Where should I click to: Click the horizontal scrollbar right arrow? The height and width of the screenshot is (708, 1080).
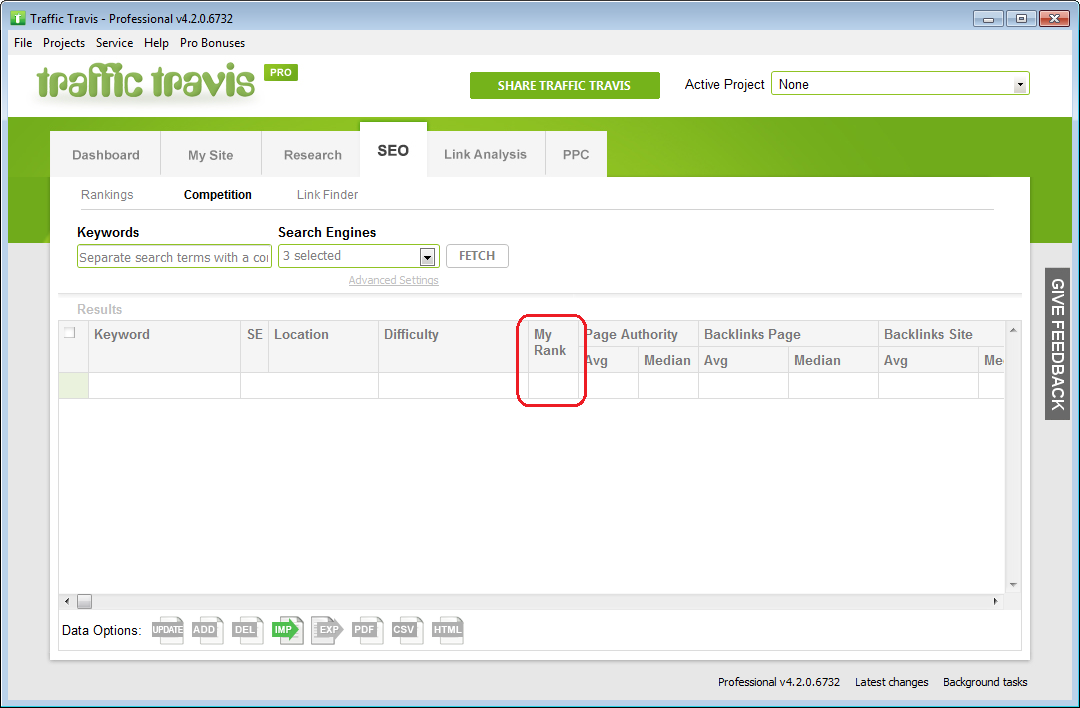click(x=995, y=601)
